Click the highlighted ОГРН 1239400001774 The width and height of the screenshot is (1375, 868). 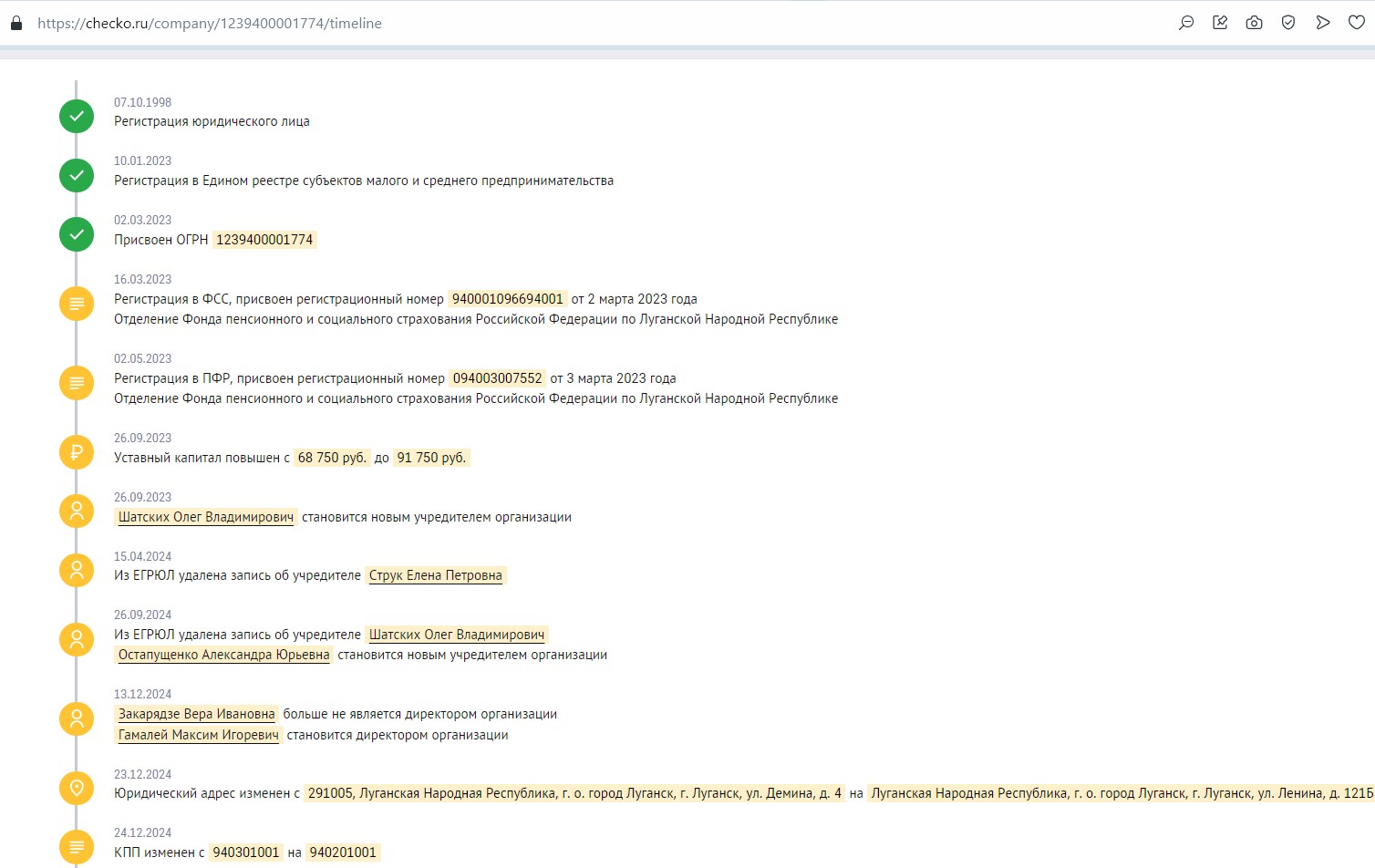pos(264,240)
